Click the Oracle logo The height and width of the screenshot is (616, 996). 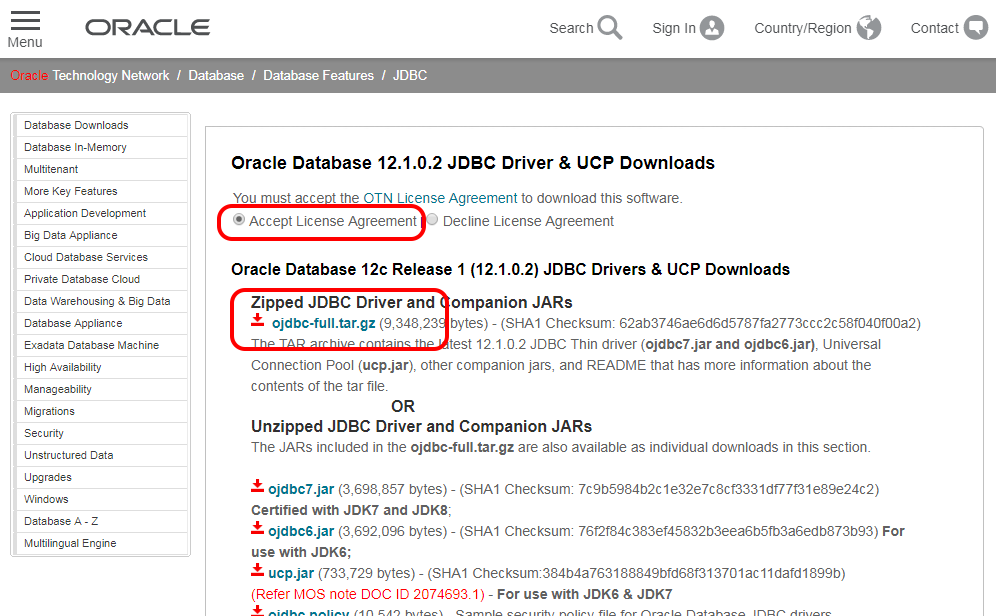147,27
